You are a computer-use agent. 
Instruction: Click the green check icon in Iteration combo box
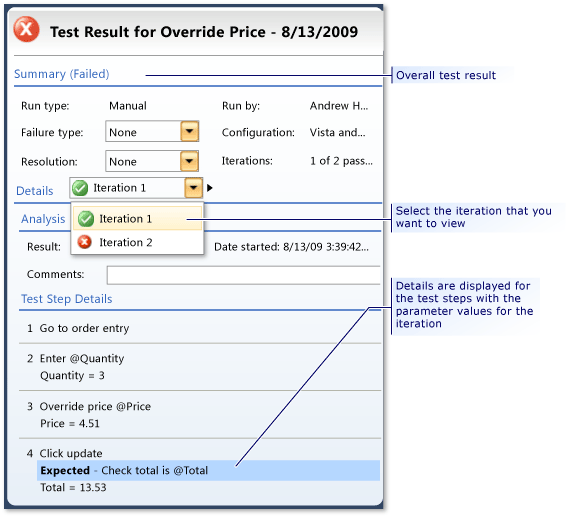click(80, 188)
